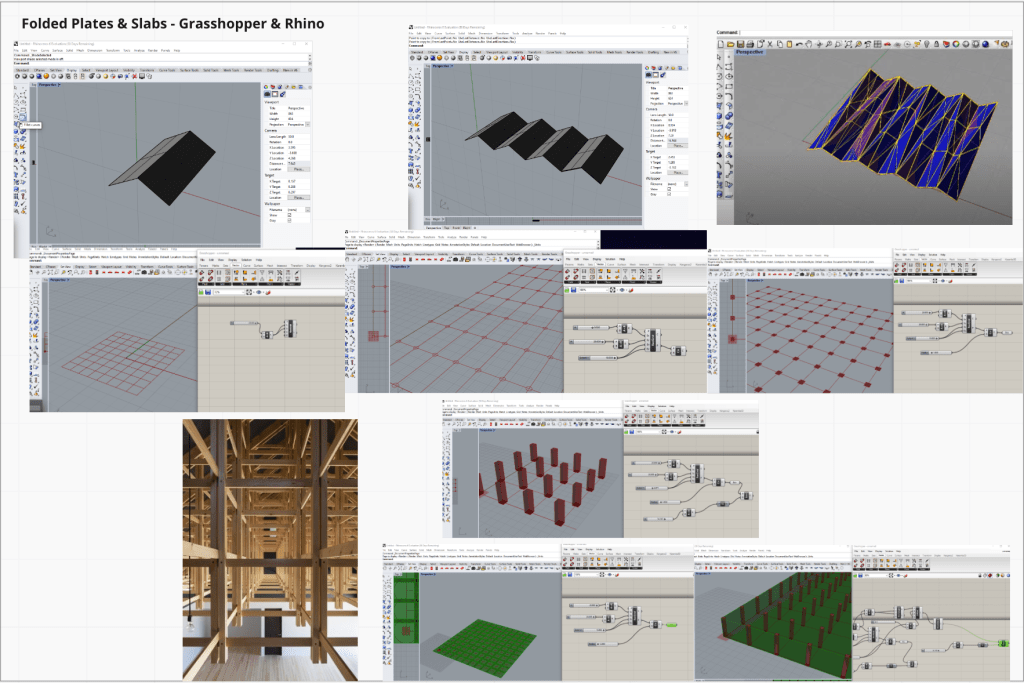The width and height of the screenshot is (1024, 683).
Task: Toggle the wallpaper Show checkbox in single-roof window
Action: (290, 214)
